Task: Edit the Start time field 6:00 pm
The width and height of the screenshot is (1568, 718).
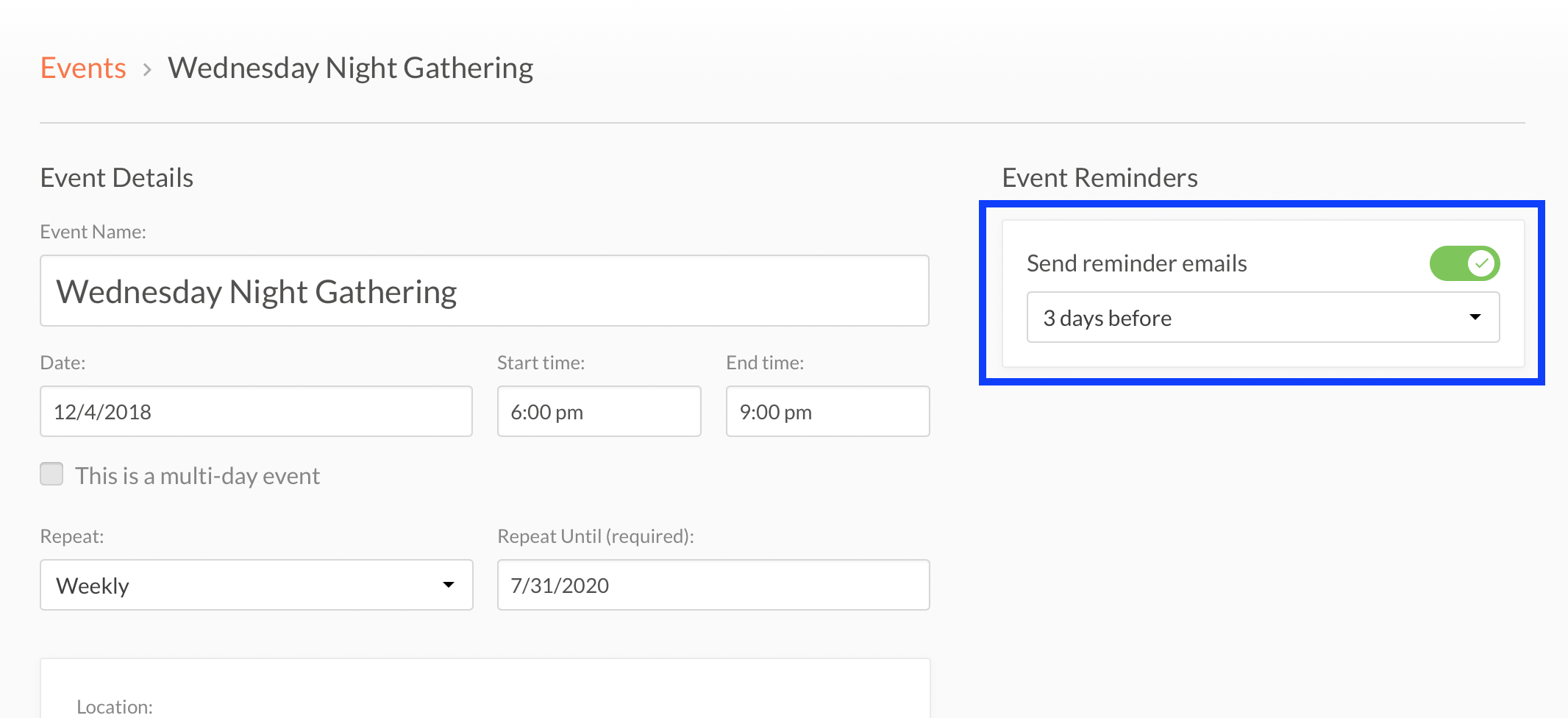Action: point(599,412)
